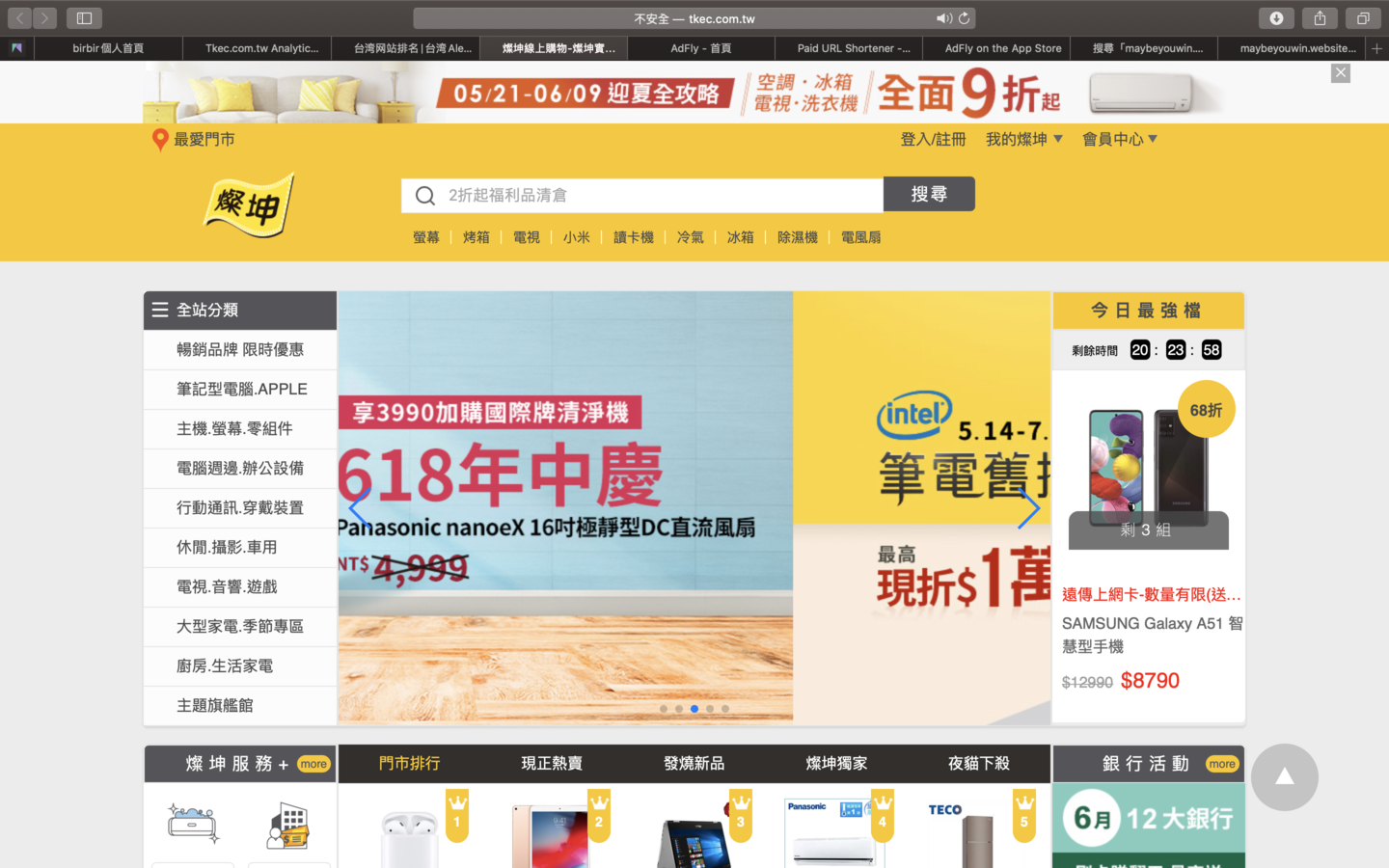Switch to AdFly 首頁 browser tab
This screenshot has width=1389, height=868.
[x=701, y=48]
